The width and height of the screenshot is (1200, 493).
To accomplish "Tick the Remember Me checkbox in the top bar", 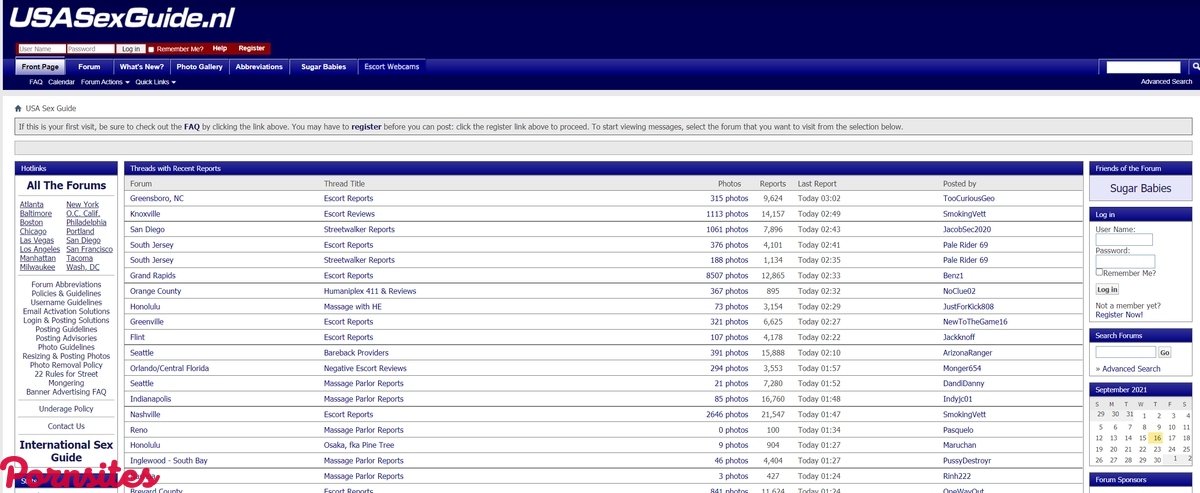I will tap(151, 49).
